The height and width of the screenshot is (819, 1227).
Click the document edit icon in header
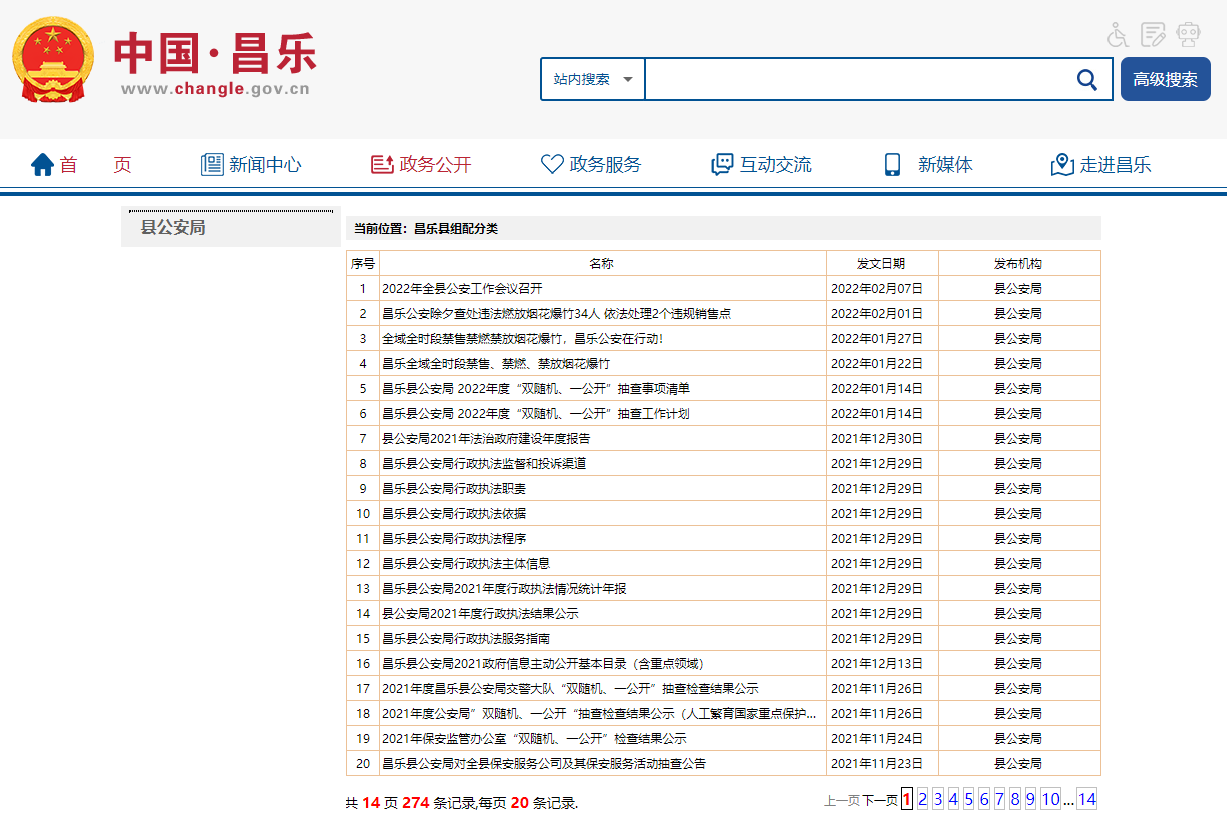tap(1153, 35)
